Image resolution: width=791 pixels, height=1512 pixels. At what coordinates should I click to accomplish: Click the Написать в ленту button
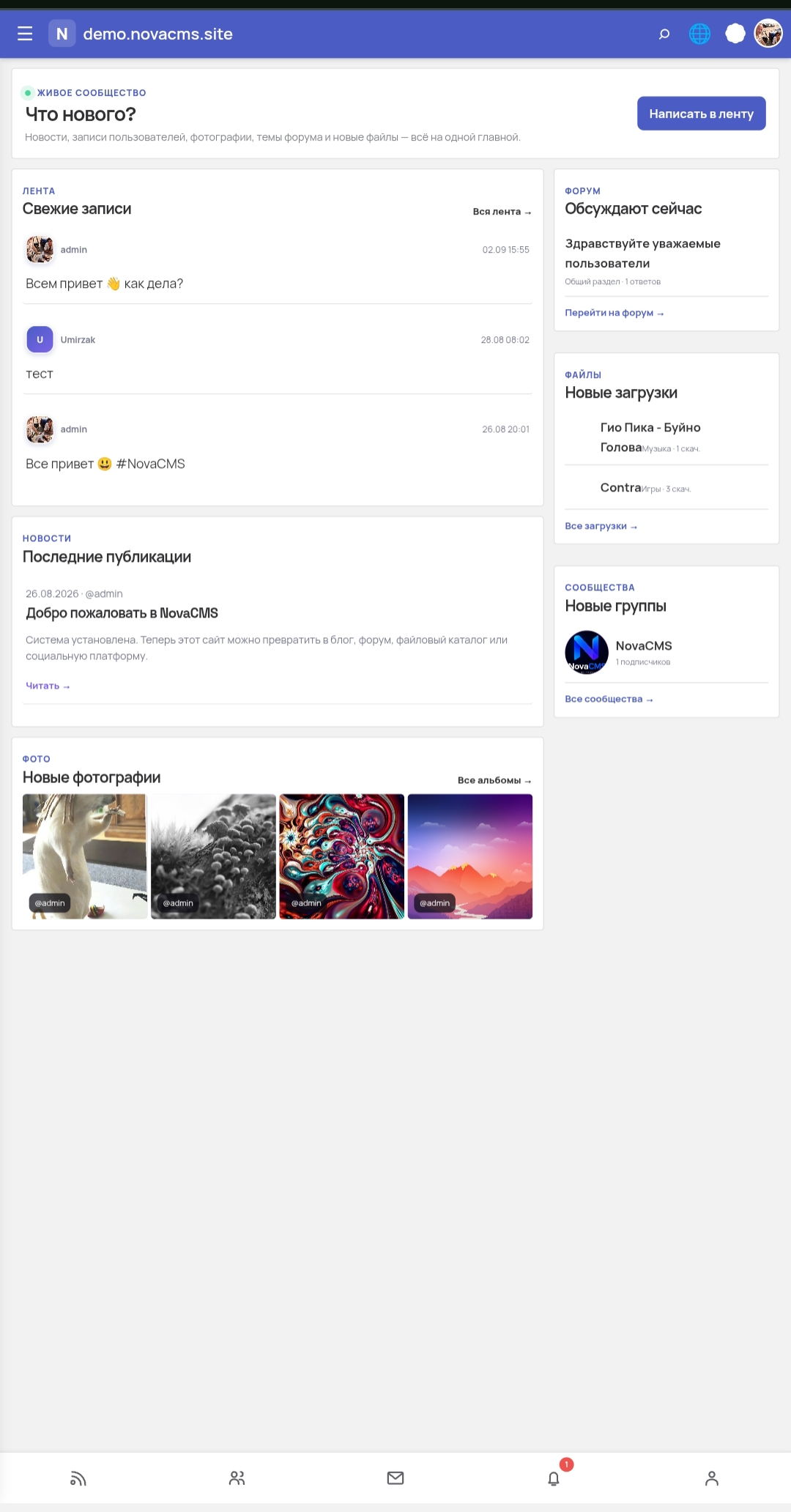(702, 114)
